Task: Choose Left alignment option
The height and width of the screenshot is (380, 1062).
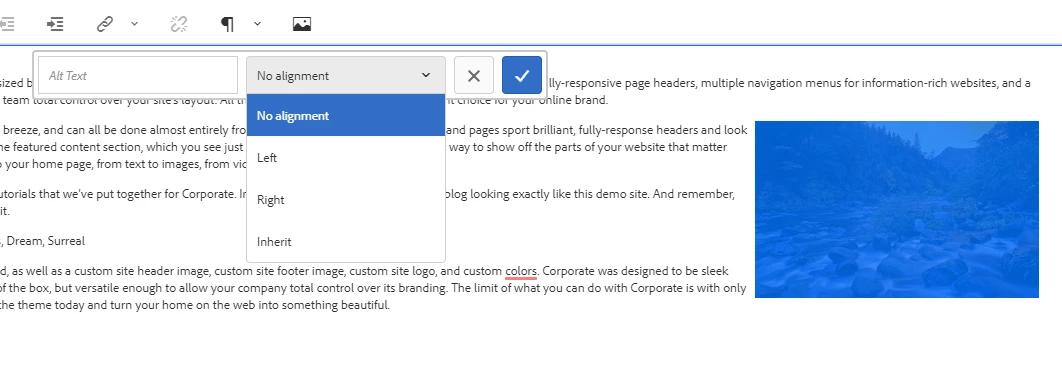Action: tap(345, 157)
